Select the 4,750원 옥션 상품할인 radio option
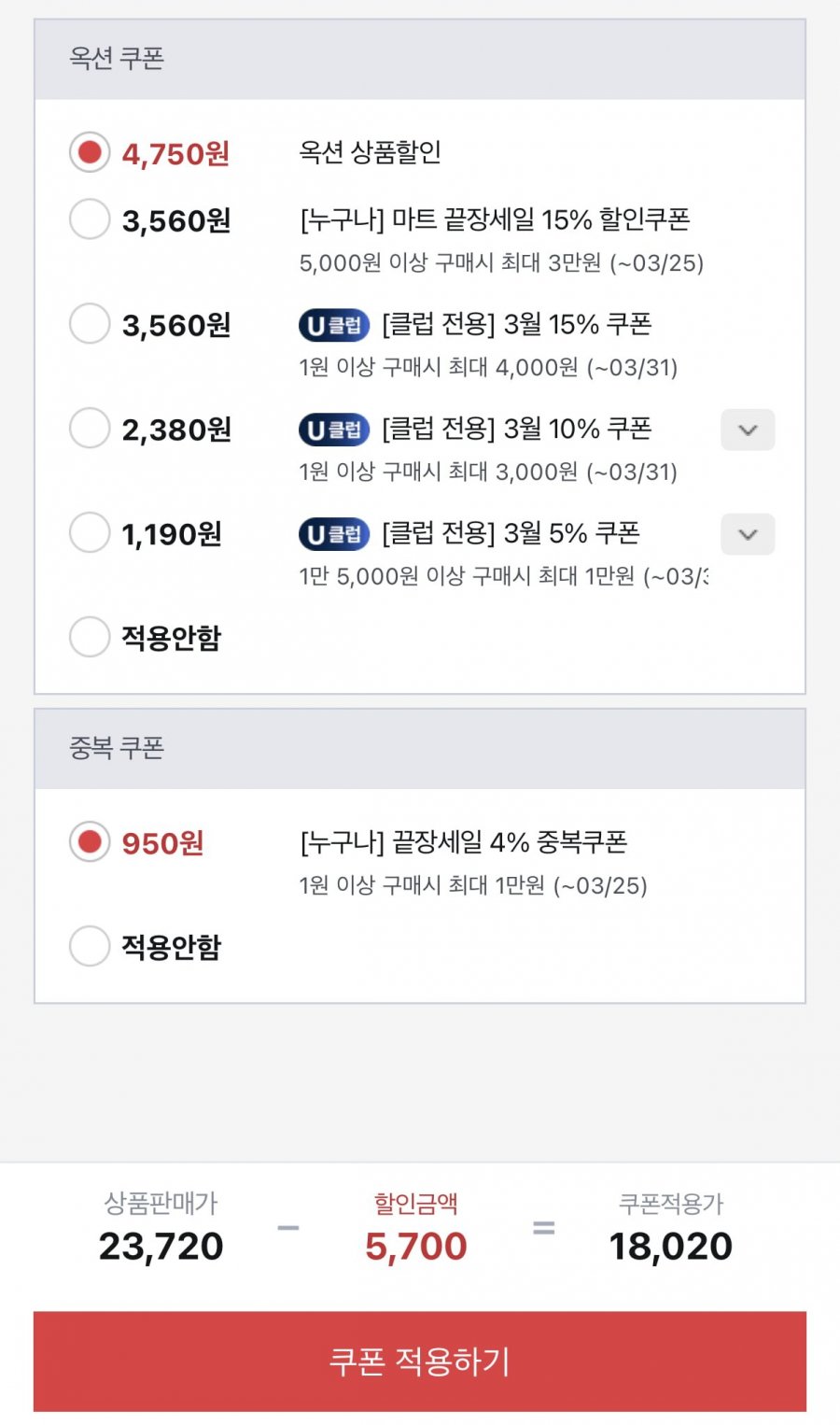840x1425 pixels. [90, 152]
